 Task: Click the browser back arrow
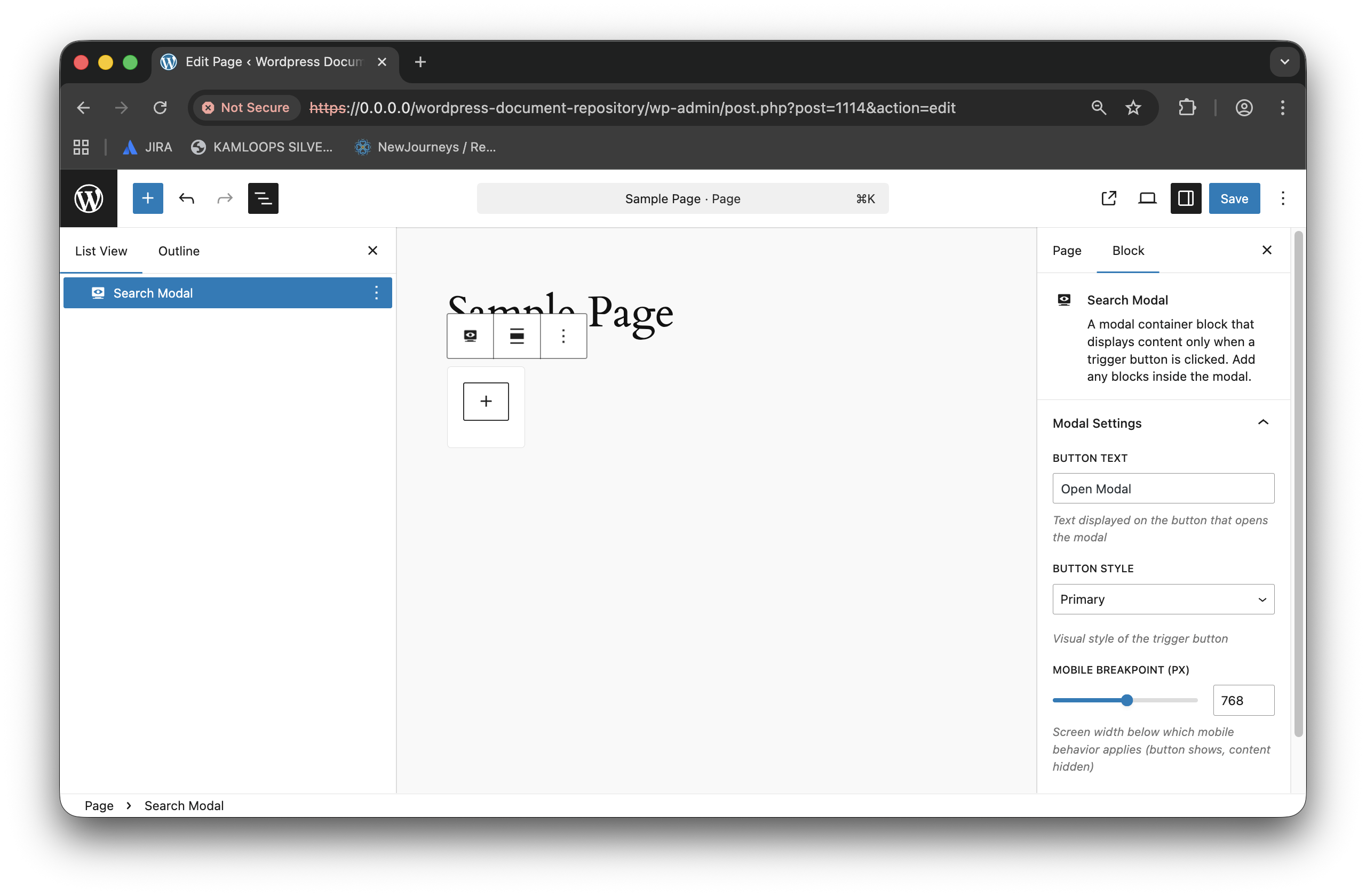[x=84, y=108]
